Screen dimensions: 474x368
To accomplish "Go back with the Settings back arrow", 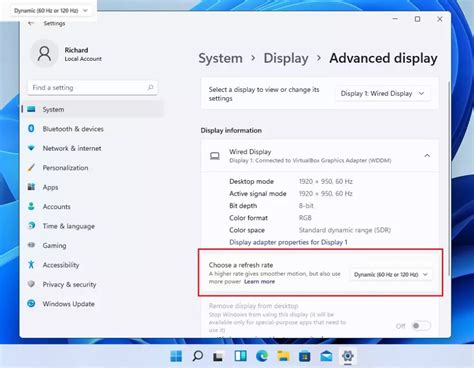I will pos(31,23).
